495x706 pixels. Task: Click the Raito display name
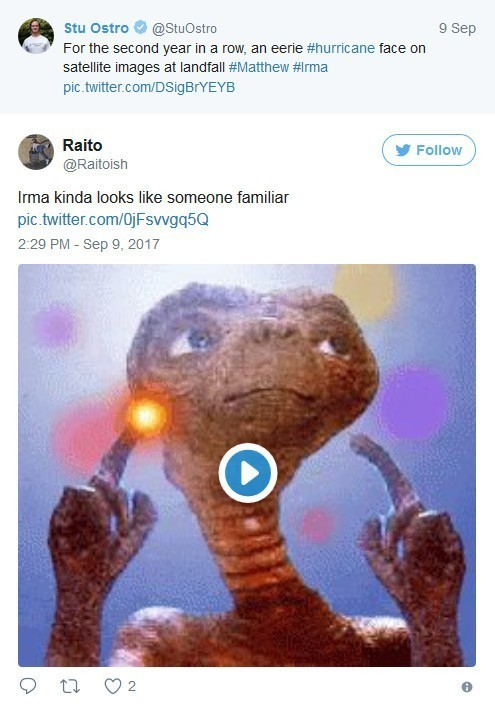[82, 145]
